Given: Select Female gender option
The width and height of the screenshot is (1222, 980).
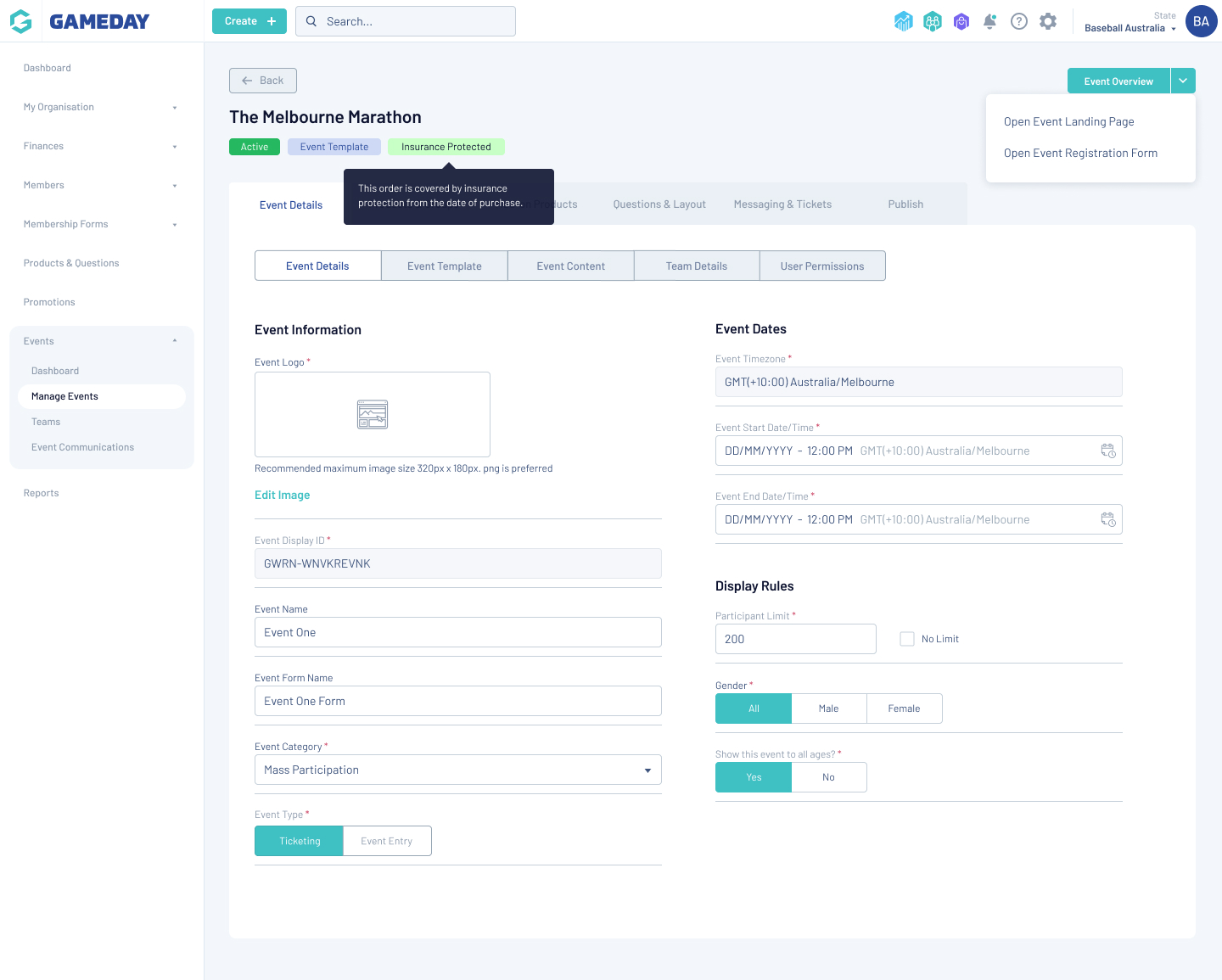Looking at the screenshot, I should click(x=904, y=708).
